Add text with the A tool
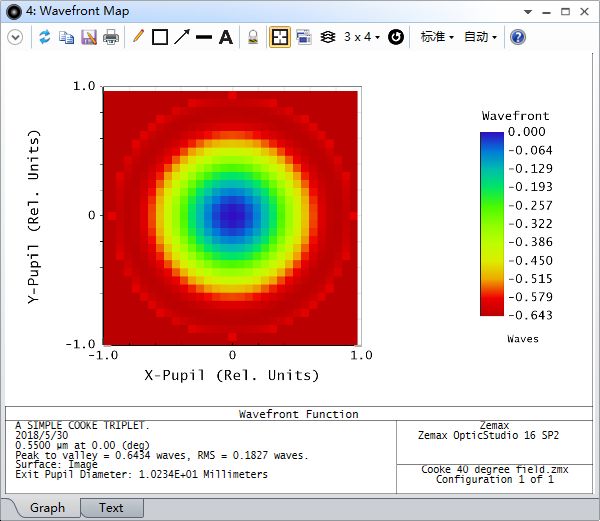The image size is (600, 521). tap(226, 37)
